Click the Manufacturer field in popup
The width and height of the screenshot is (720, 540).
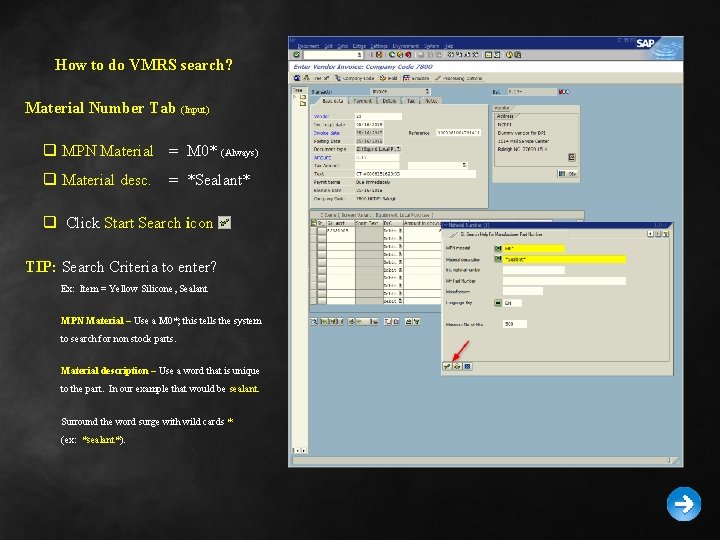click(x=523, y=291)
